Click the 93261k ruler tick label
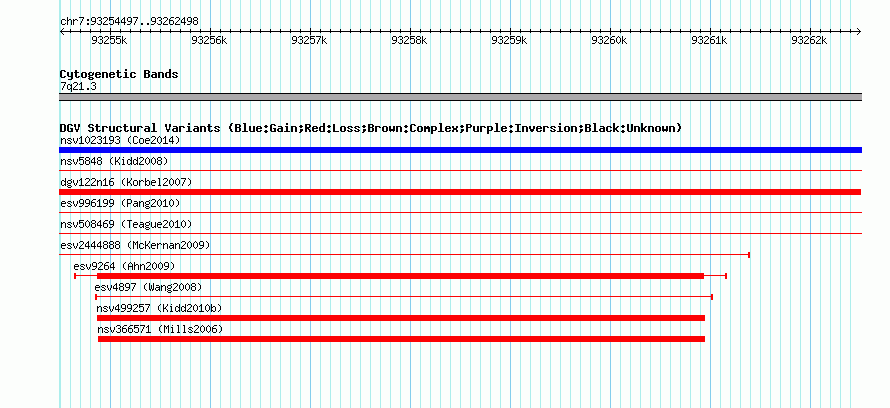 (x=710, y=40)
